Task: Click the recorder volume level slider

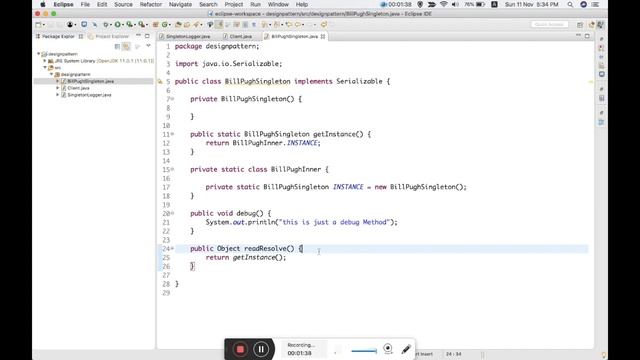Action: (364, 351)
